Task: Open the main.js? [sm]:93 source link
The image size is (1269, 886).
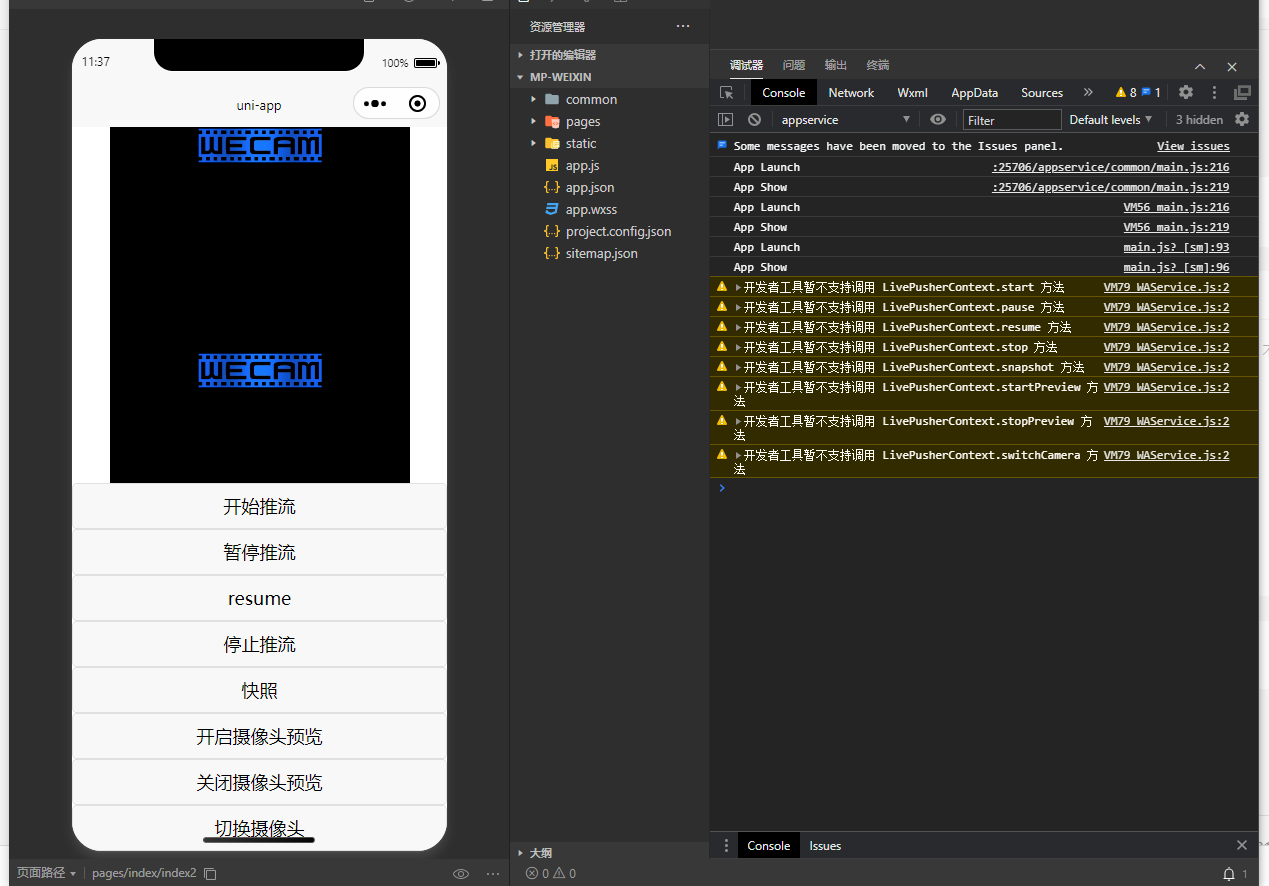Action: pos(1176,247)
